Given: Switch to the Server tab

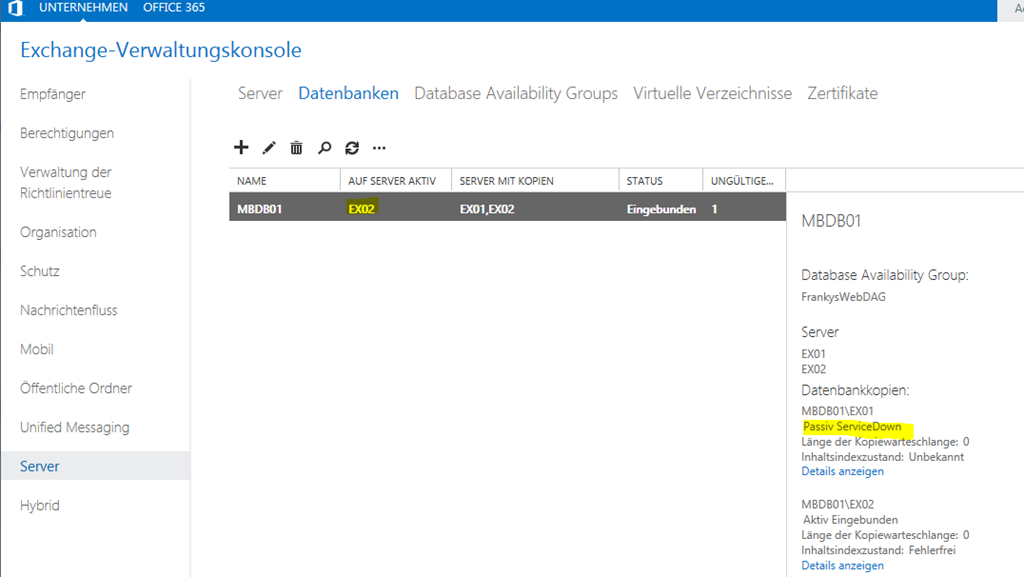Looking at the screenshot, I should [x=260, y=93].
